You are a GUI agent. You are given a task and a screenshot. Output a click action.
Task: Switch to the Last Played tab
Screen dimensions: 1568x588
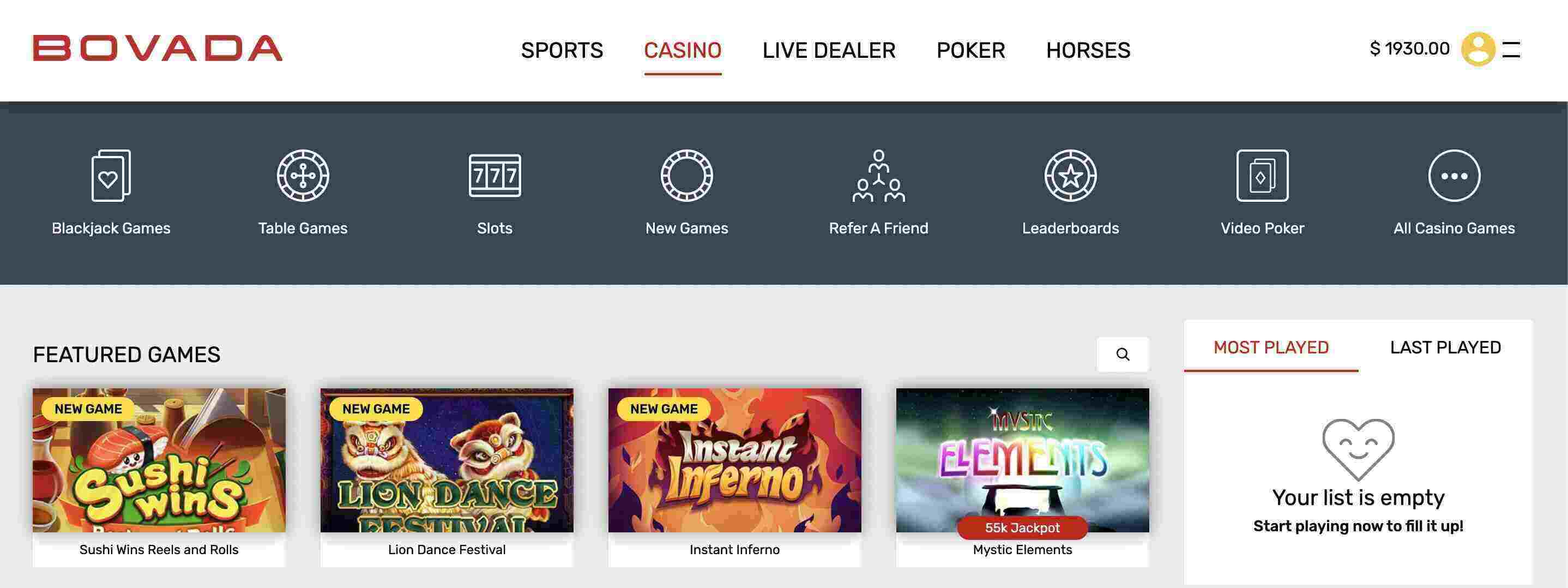point(1445,347)
